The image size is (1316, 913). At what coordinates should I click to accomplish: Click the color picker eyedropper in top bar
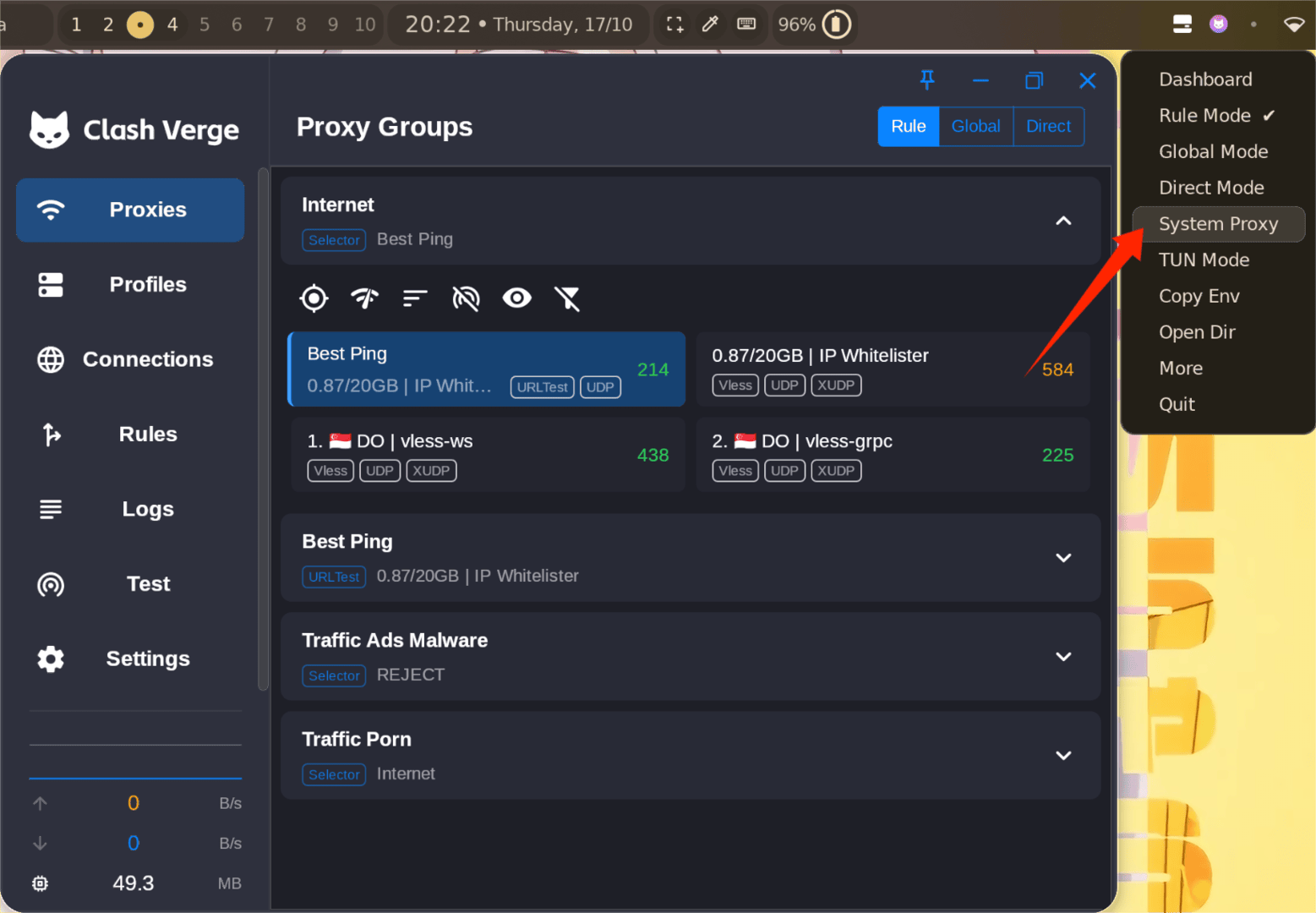(x=710, y=24)
